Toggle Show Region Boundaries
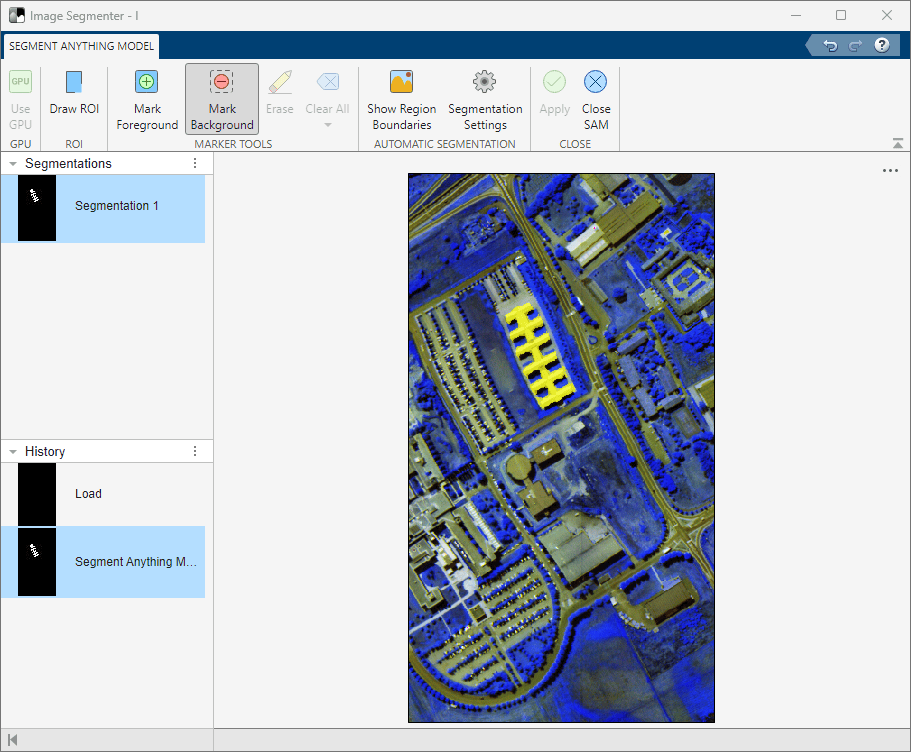Viewport: 911px width, 752px height. [401, 99]
